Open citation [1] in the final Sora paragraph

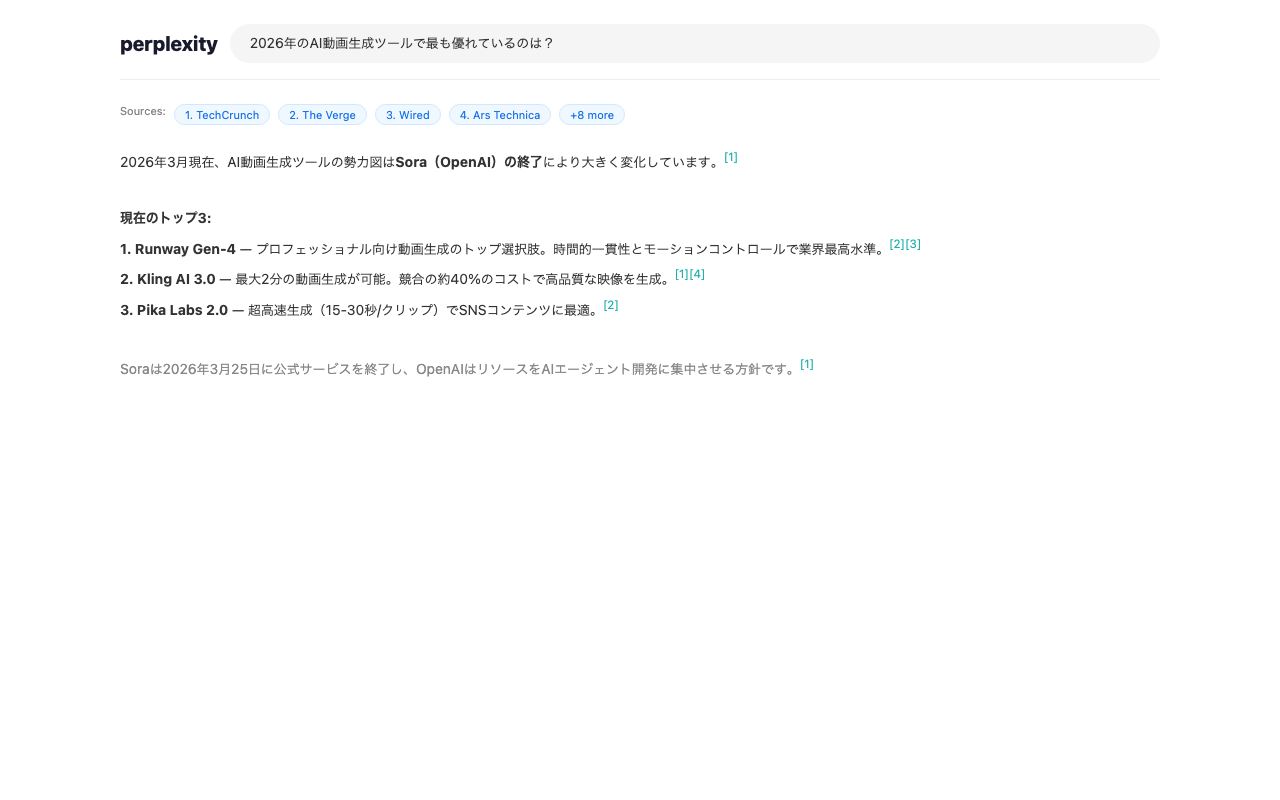(806, 364)
